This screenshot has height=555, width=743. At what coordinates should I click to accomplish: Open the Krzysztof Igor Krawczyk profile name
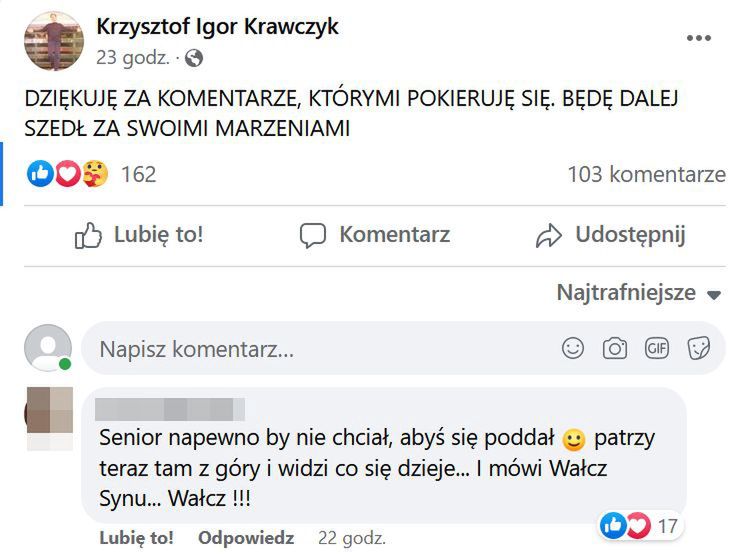[x=217, y=27]
